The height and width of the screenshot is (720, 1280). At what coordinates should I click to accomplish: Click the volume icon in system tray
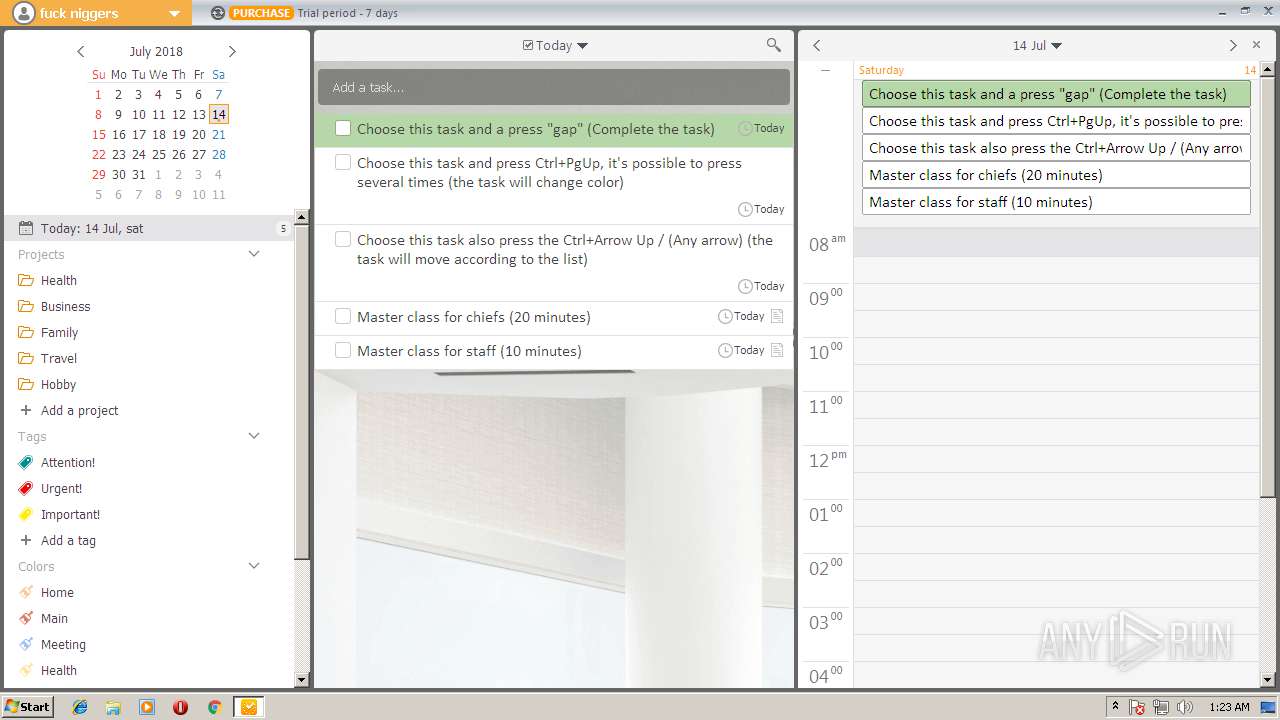[x=1185, y=707]
